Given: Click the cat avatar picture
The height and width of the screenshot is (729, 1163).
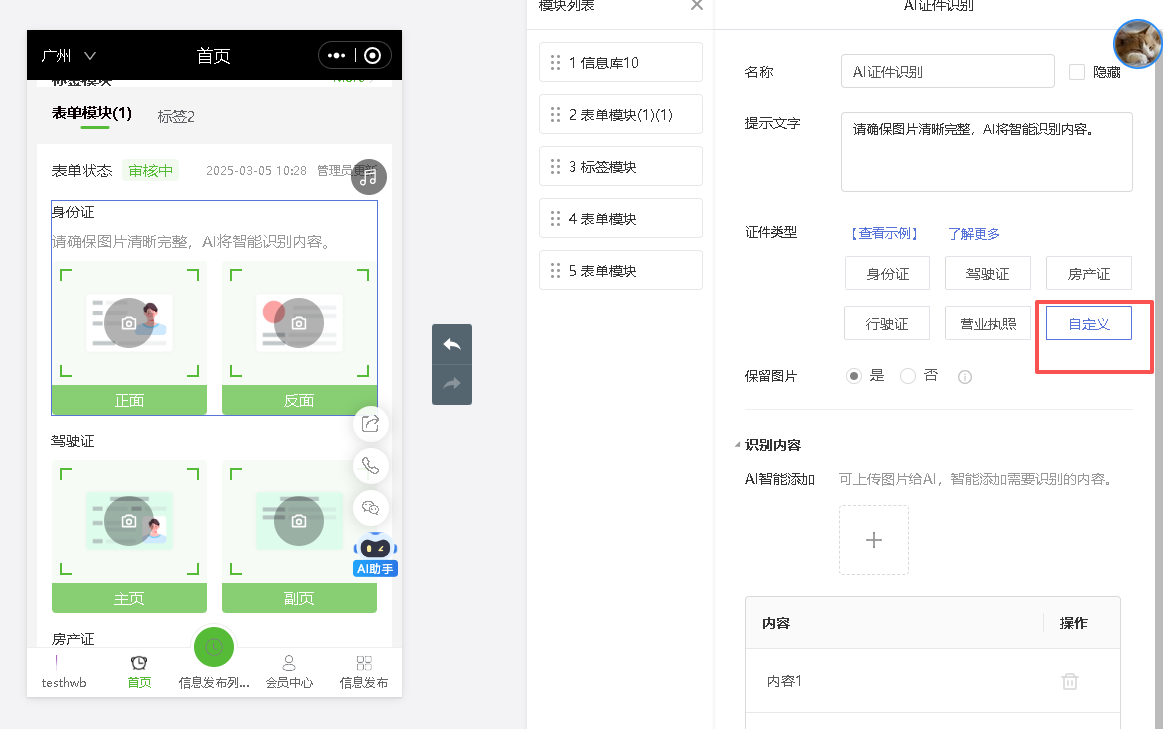Looking at the screenshot, I should (x=1139, y=44).
